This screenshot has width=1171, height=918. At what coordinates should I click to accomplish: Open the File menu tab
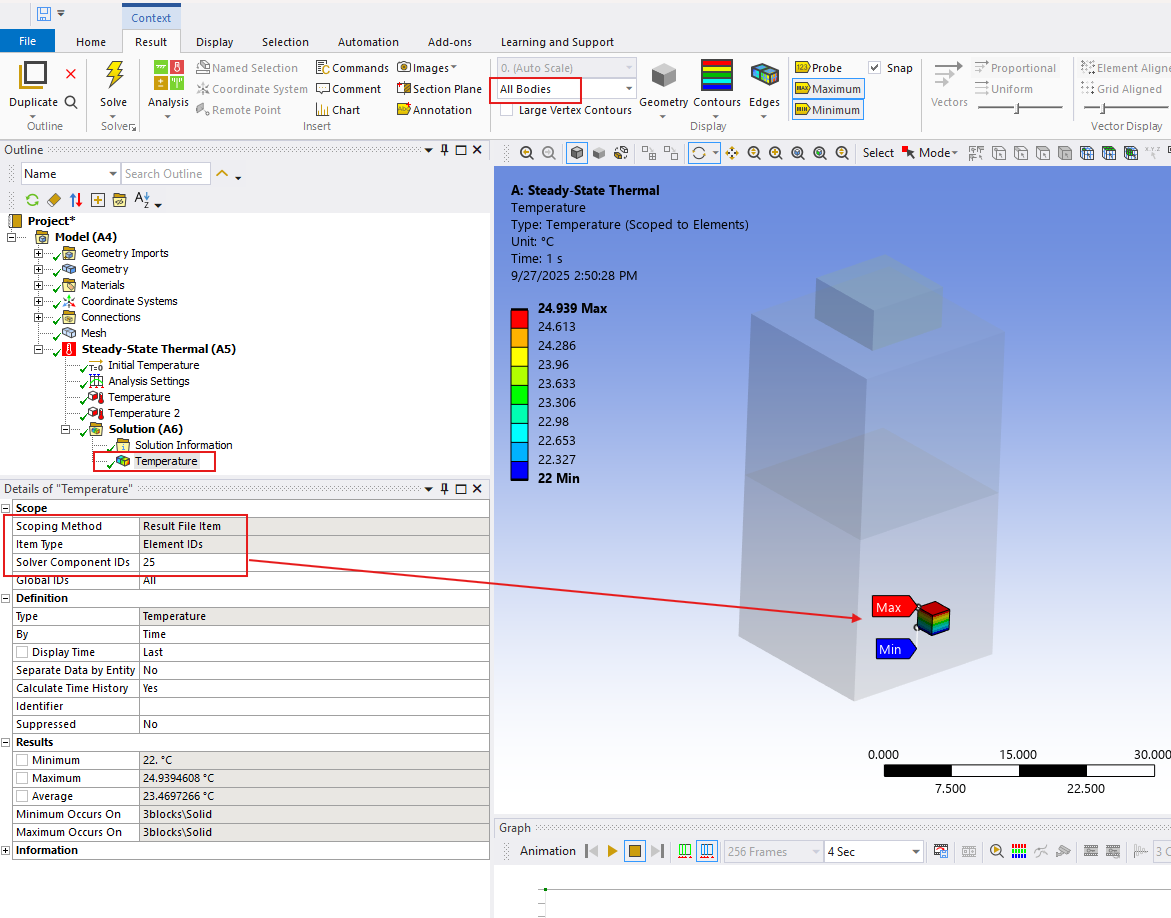27,42
